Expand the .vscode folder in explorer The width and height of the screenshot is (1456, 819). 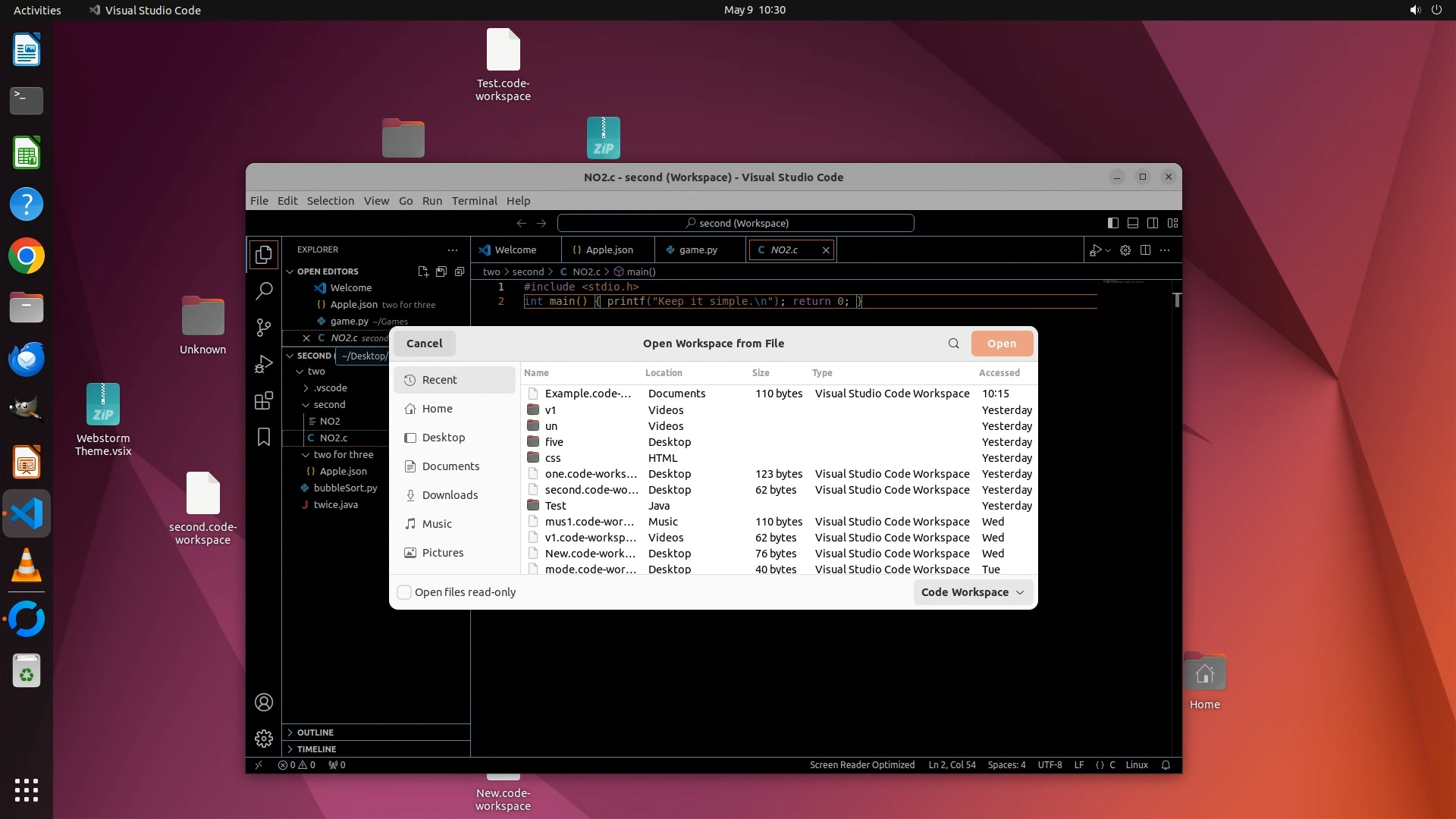[x=330, y=388]
